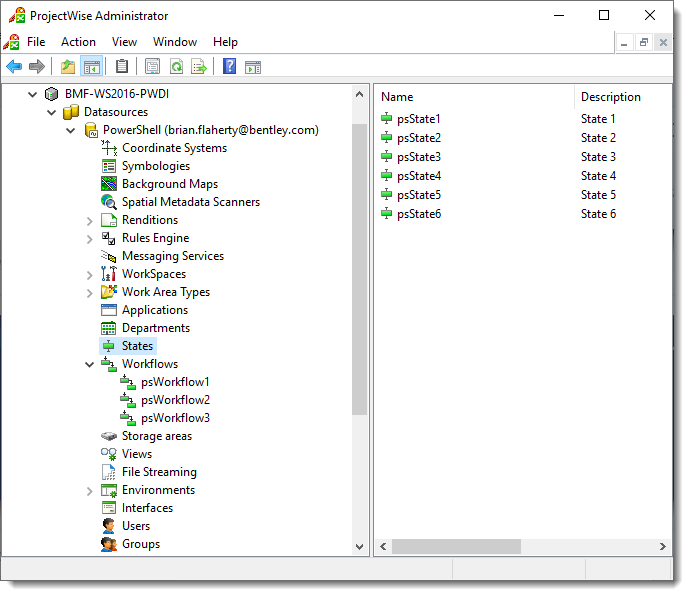This screenshot has width=689, height=596.
Task: Click the Back arrow toolbar icon
Action: [14, 67]
